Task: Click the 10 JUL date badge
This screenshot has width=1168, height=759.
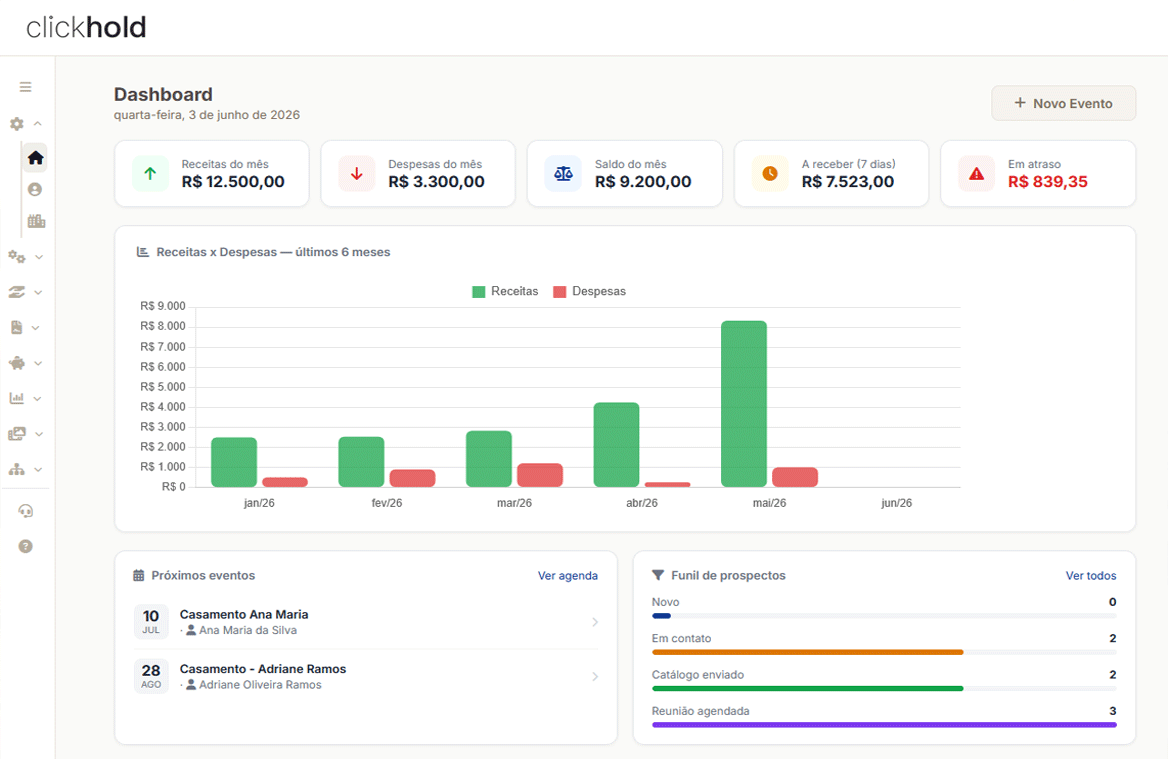Action: (x=151, y=622)
